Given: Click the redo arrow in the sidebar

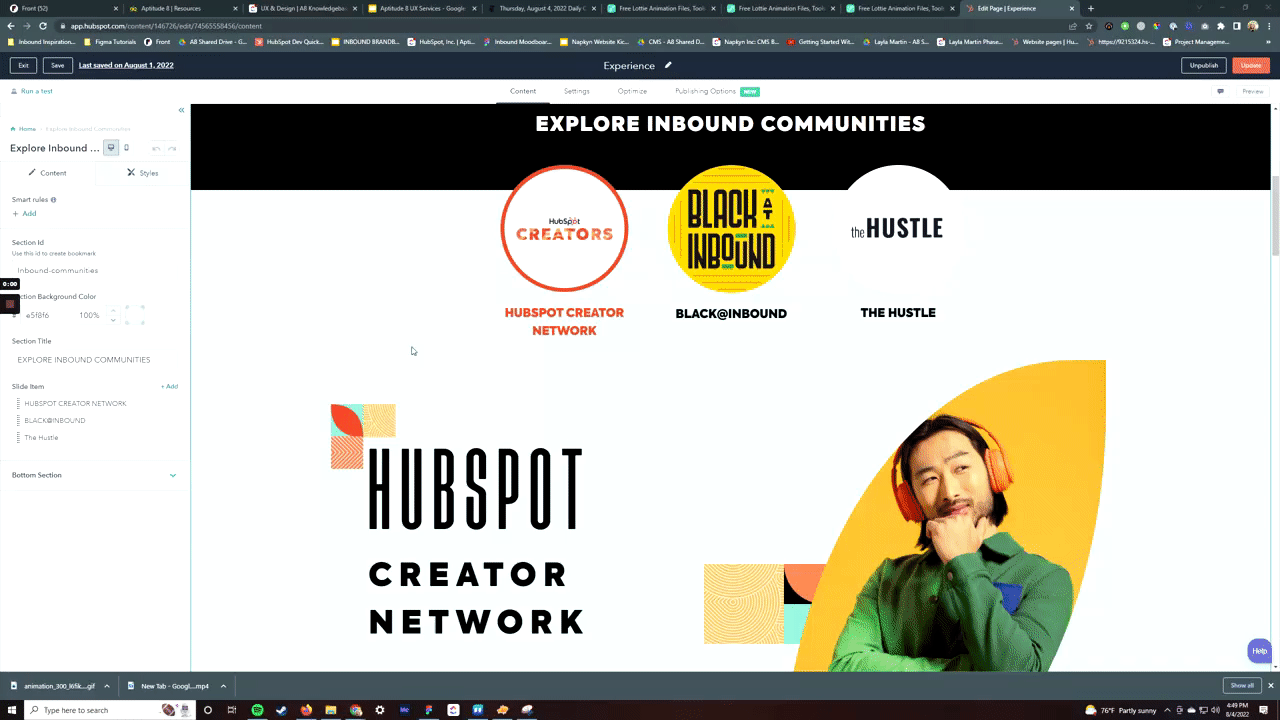Looking at the screenshot, I should click(172, 148).
